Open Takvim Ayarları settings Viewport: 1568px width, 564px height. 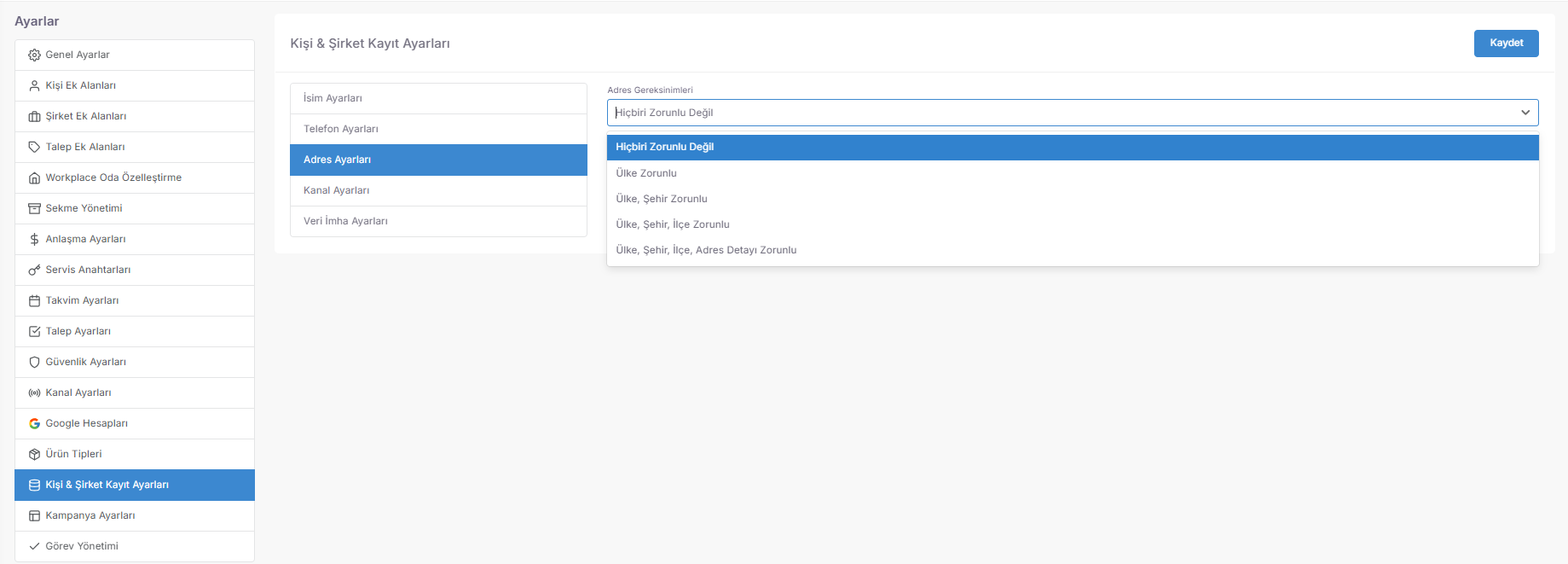point(135,300)
